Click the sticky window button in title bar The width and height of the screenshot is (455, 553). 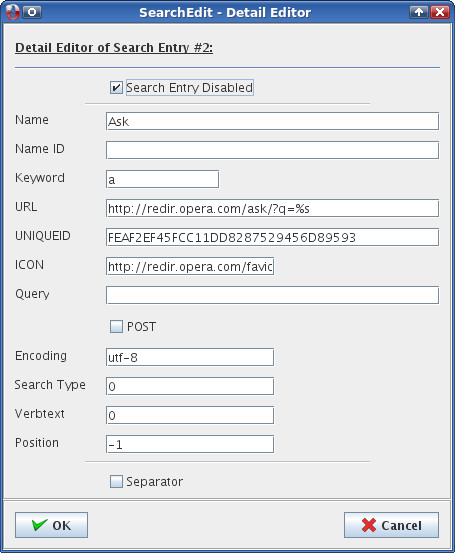(x=32, y=12)
